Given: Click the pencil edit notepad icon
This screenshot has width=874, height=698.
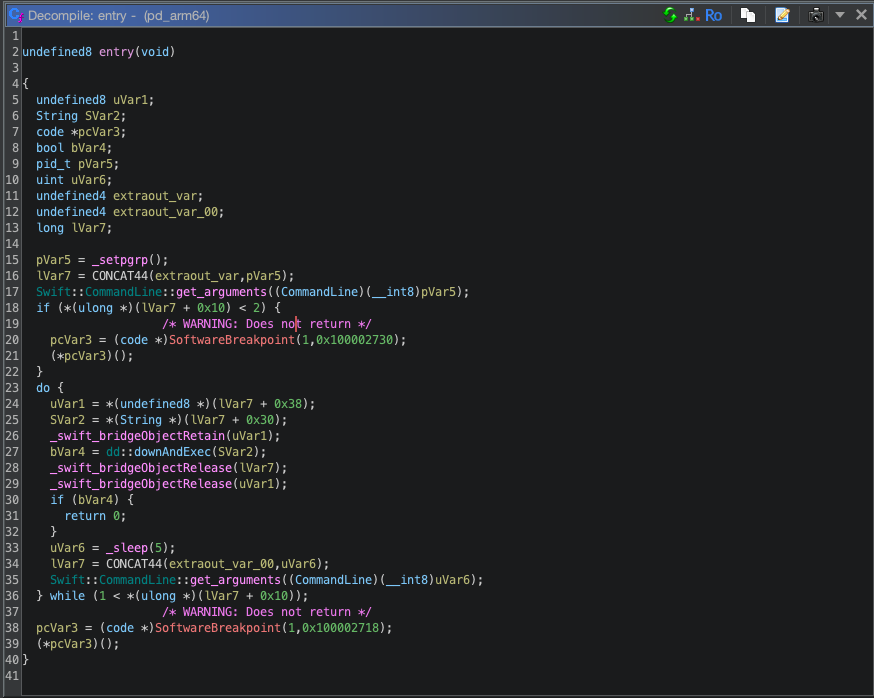Looking at the screenshot, I should [x=783, y=15].
